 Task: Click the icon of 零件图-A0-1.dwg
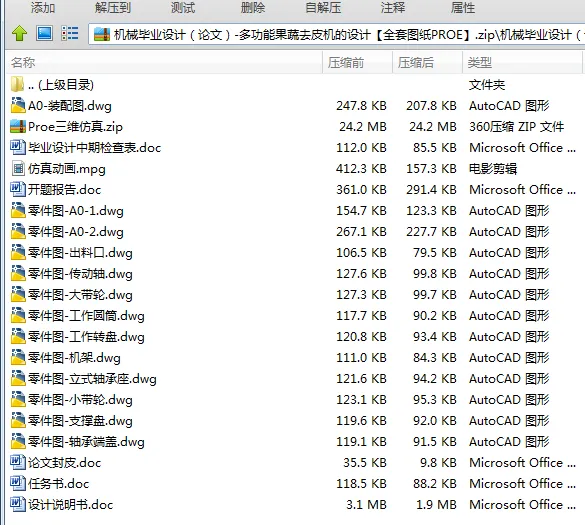[x=18, y=210]
